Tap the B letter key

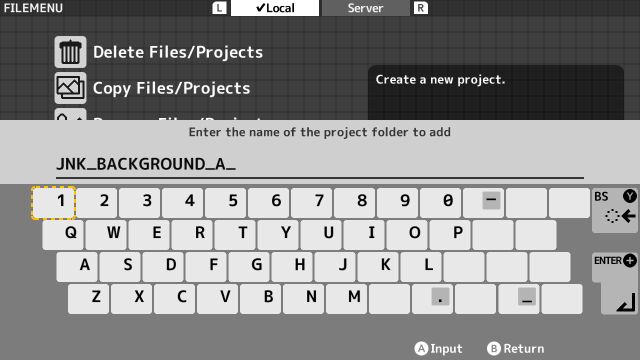point(261,299)
